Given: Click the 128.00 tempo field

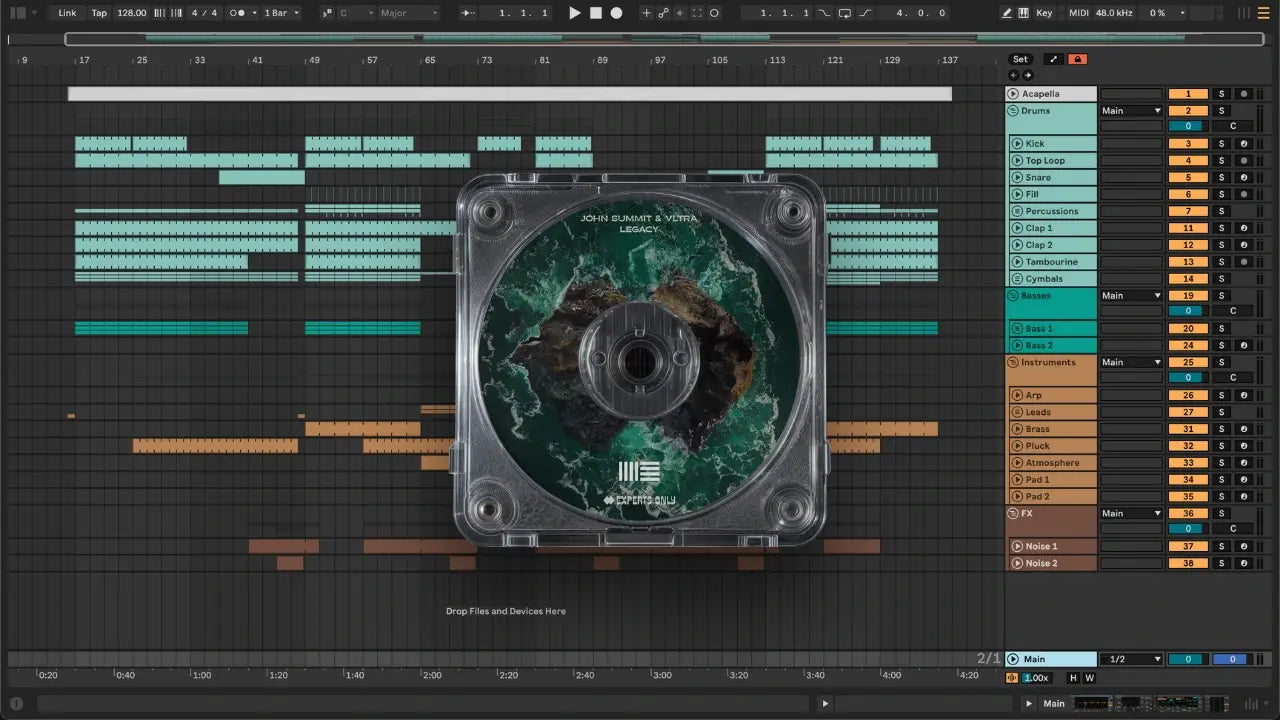Looking at the screenshot, I should coord(131,13).
